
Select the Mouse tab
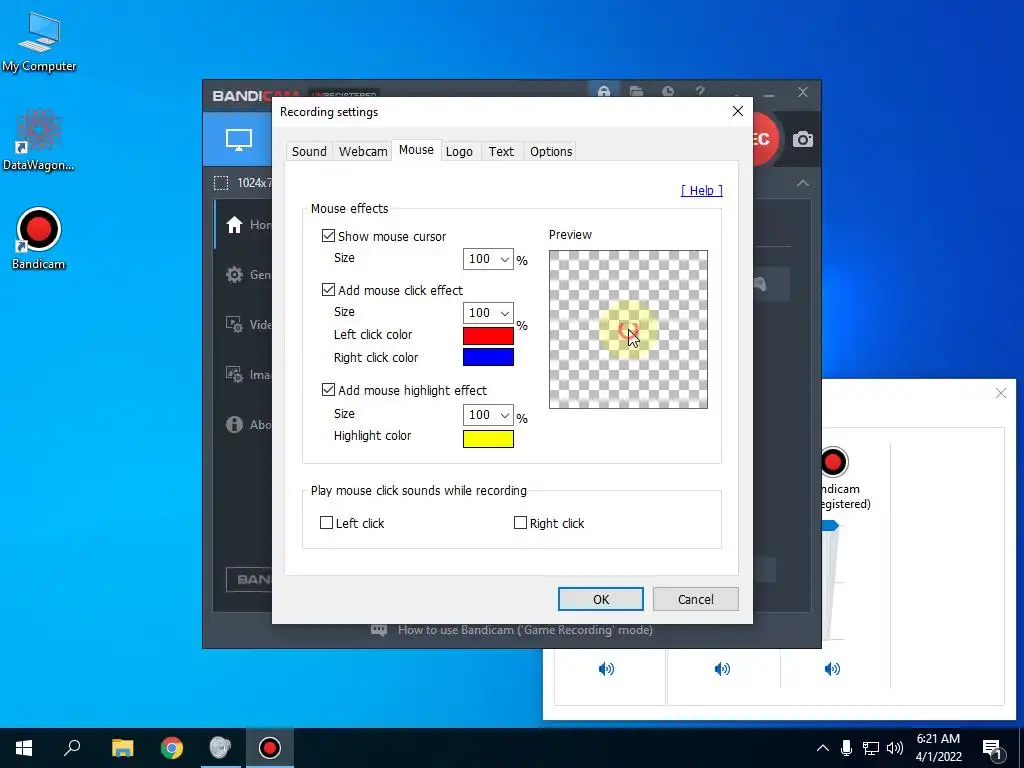click(416, 150)
